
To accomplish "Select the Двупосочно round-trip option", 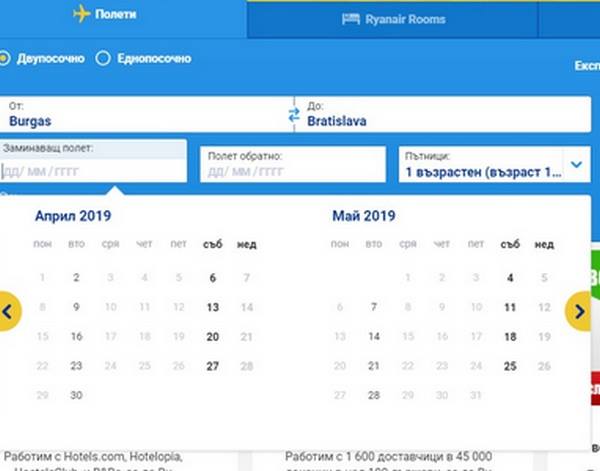I will pyautogui.click(x=41, y=59).
